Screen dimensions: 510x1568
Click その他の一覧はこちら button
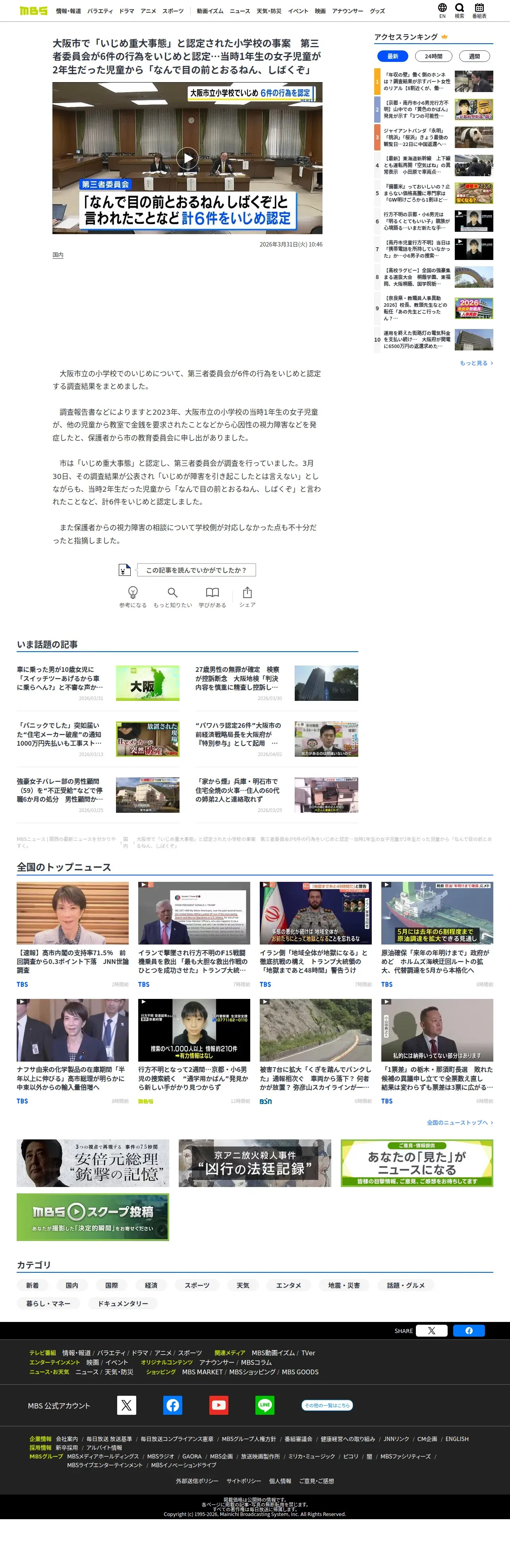click(x=327, y=1405)
